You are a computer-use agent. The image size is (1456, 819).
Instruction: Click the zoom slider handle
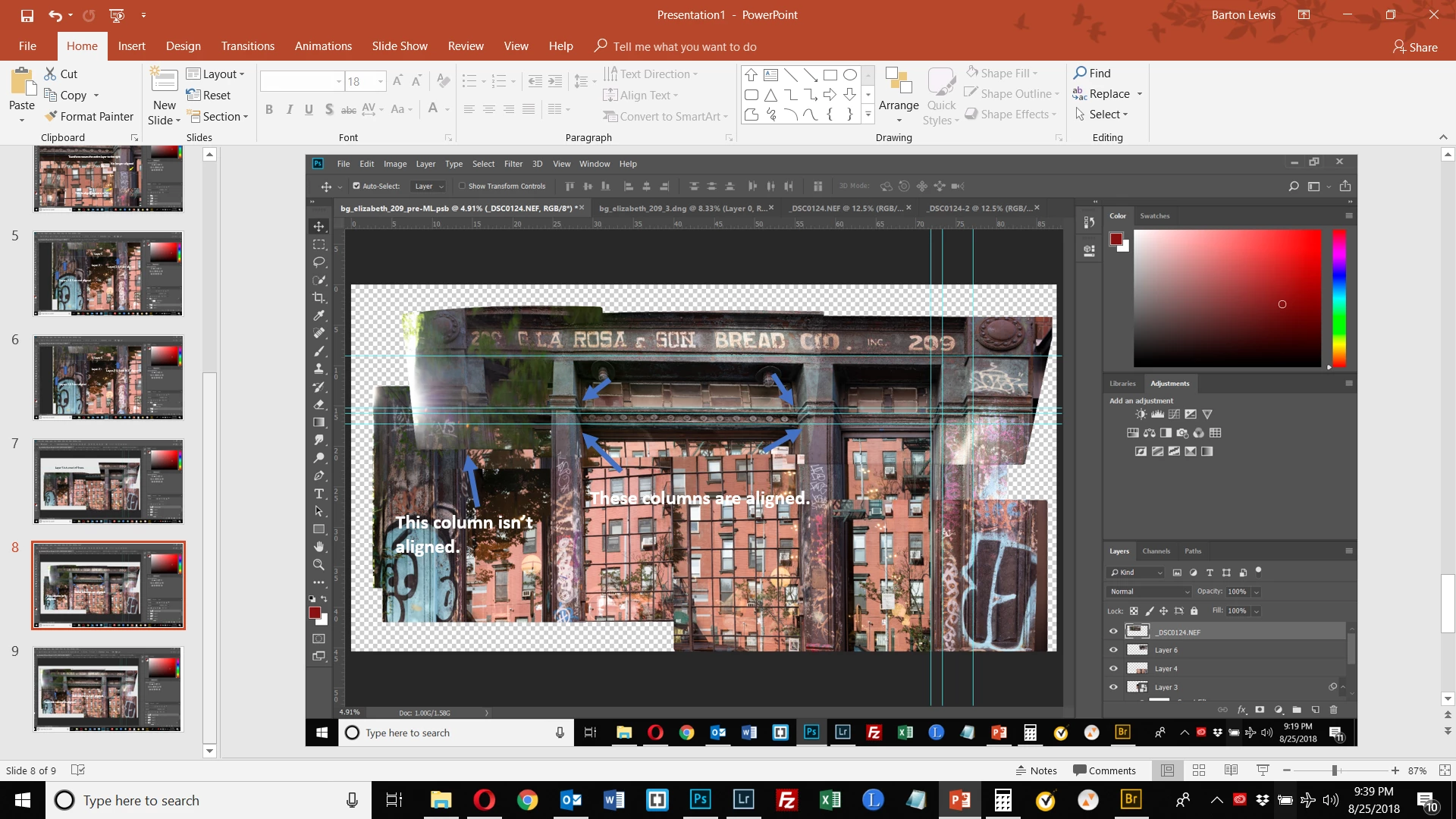(x=1334, y=770)
